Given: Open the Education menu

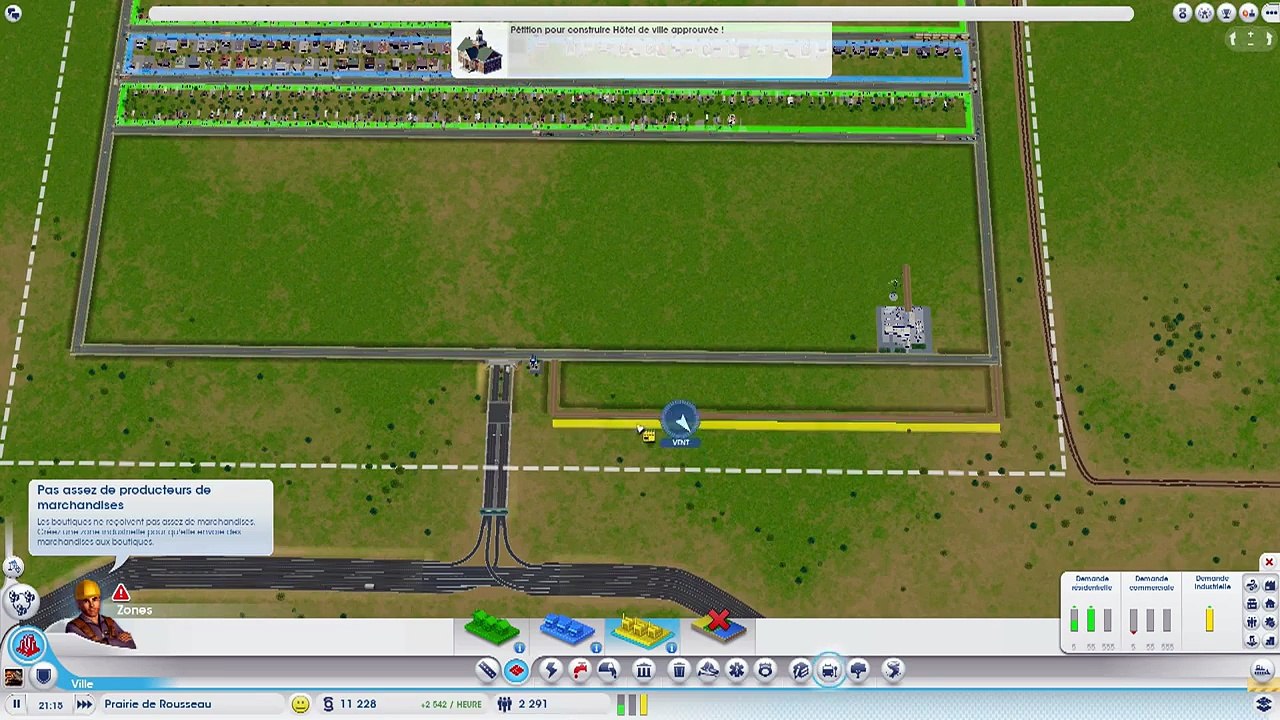Looking at the screenshot, I should (x=800, y=670).
